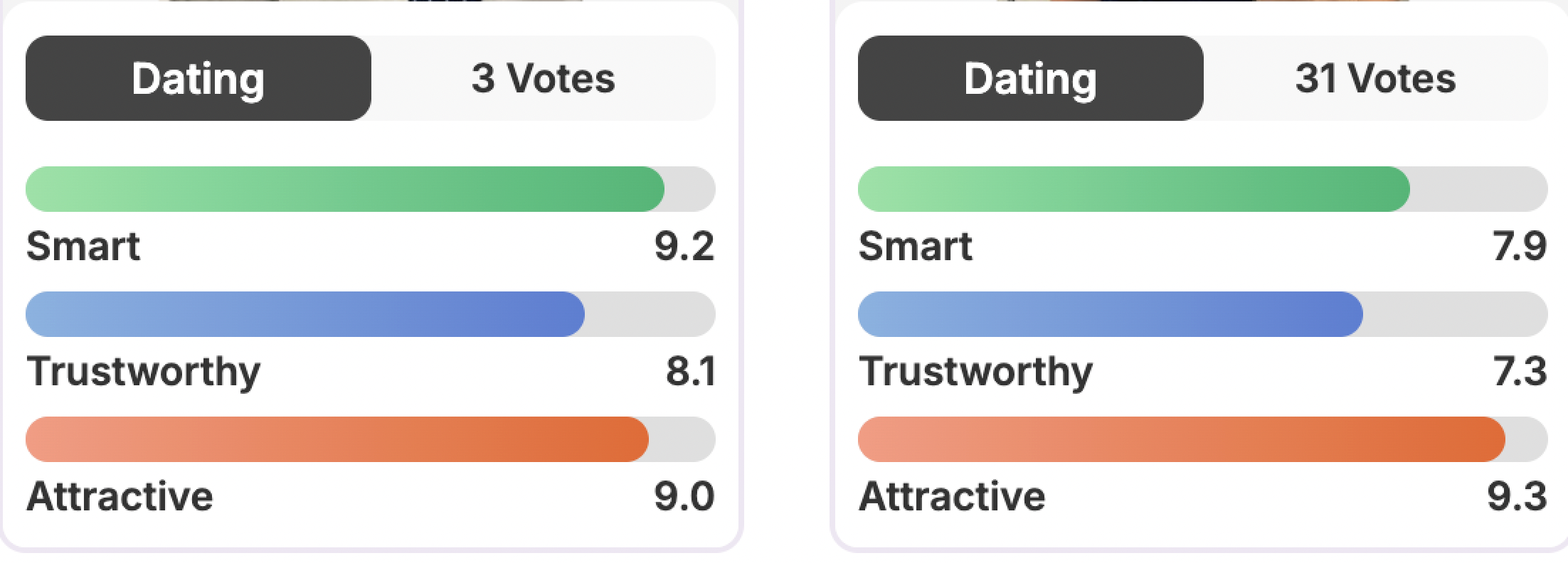Click the green Smart bar rated 7.9
The width and height of the screenshot is (1568, 563).
click(1133, 189)
